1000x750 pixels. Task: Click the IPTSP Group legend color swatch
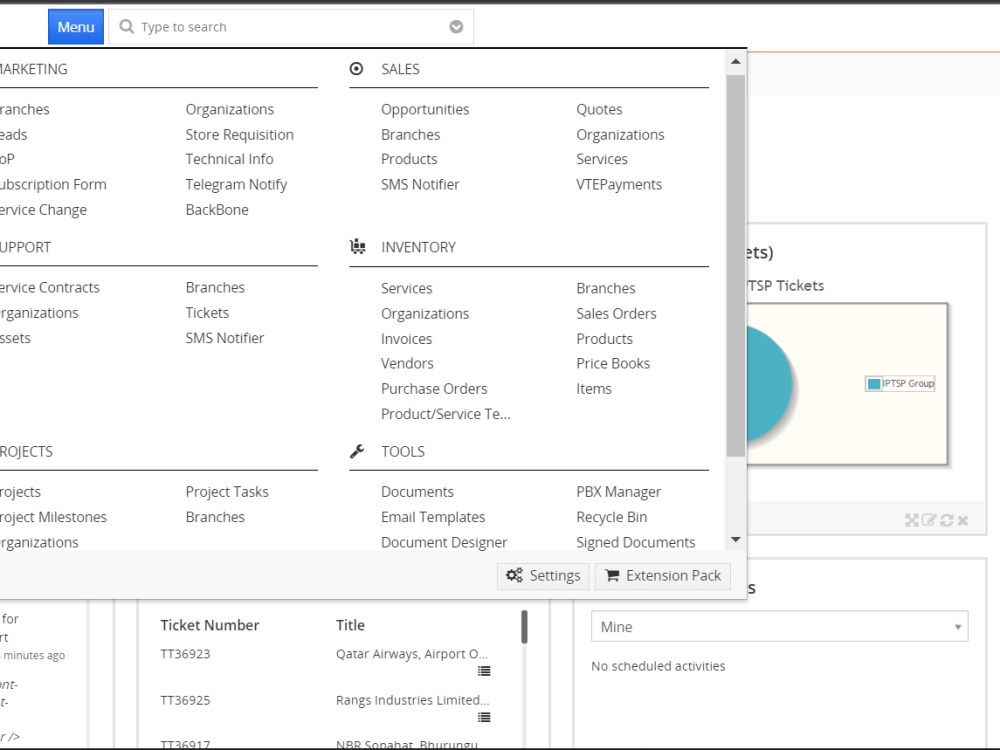(x=874, y=383)
